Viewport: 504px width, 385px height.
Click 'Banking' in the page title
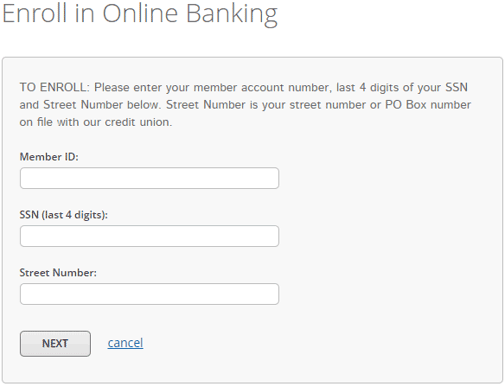[232, 14]
